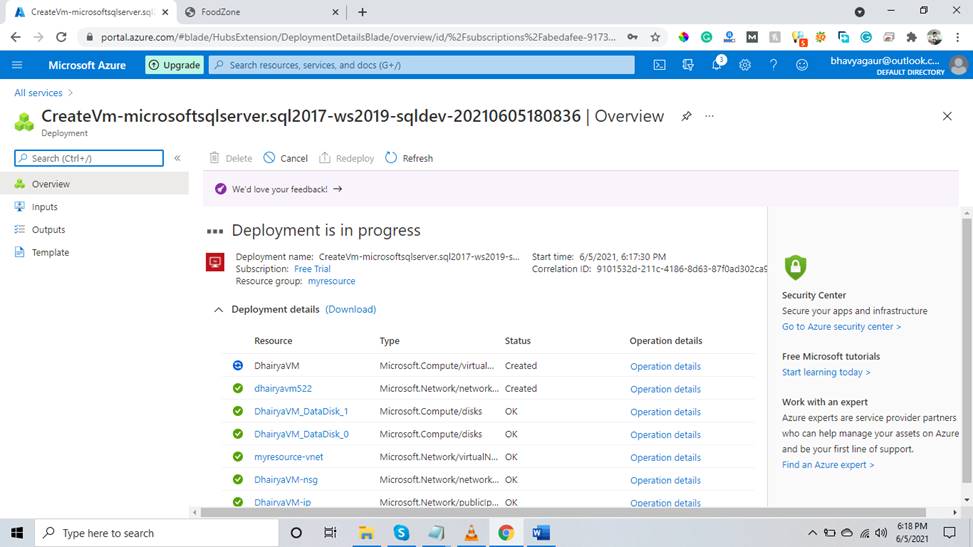Image resolution: width=973 pixels, height=547 pixels.
Task: Cancel the in-progress deployment
Action: [285, 158]
